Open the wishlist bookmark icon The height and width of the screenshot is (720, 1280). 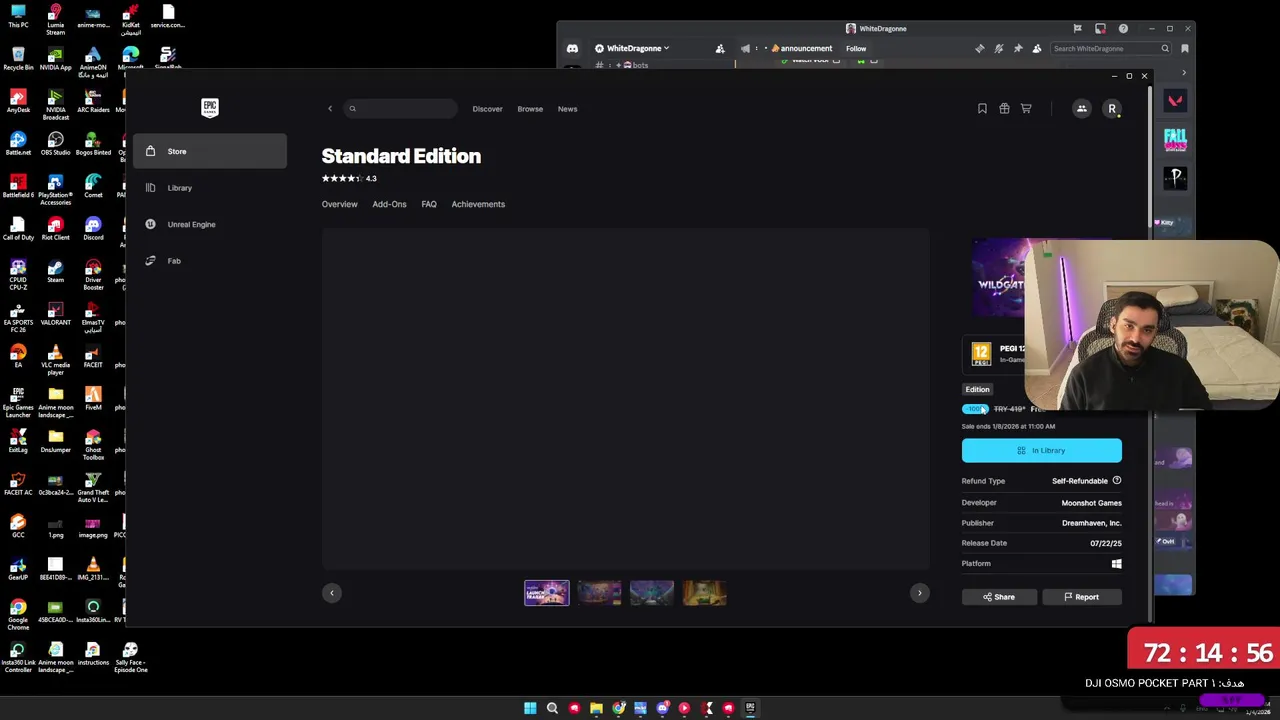click(x=982, y=109)
